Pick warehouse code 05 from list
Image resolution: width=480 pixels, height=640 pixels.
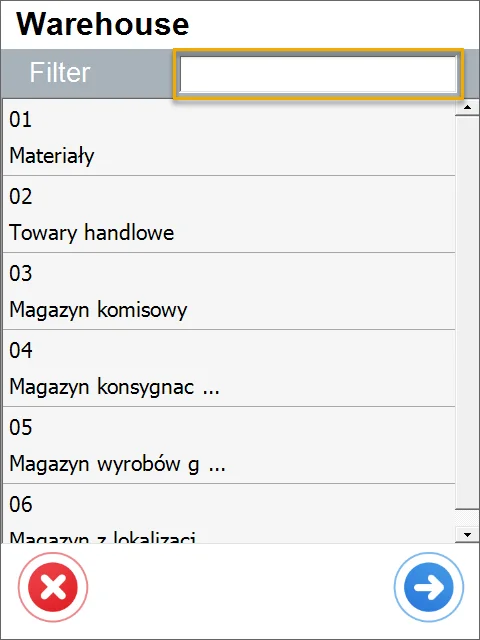point(20,427)
